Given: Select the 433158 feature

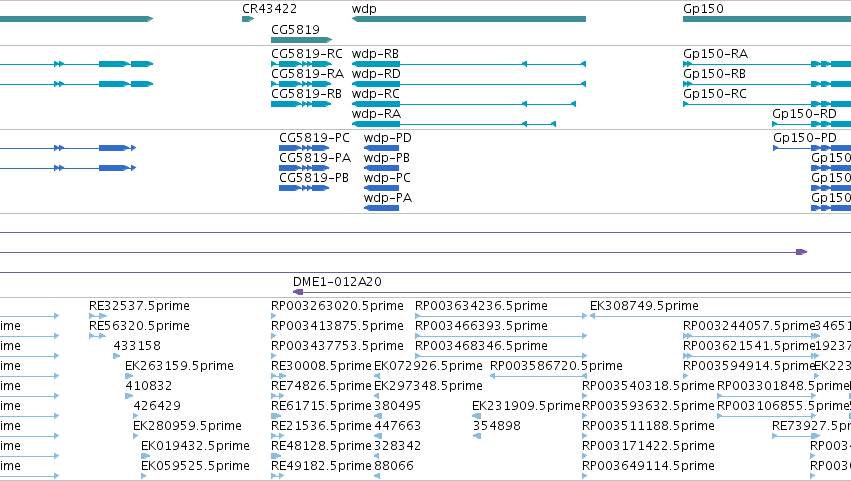Looking at the screenshot, I should (x=116, y=356).
